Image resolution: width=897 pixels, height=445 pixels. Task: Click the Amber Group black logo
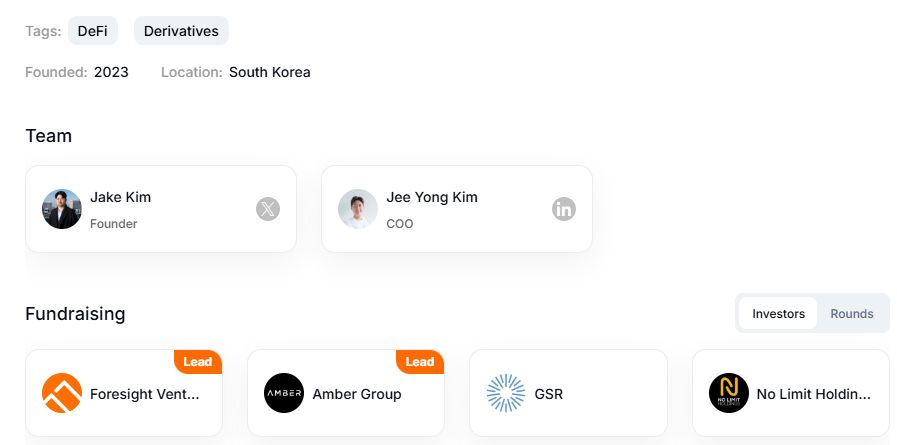point(284,393)
